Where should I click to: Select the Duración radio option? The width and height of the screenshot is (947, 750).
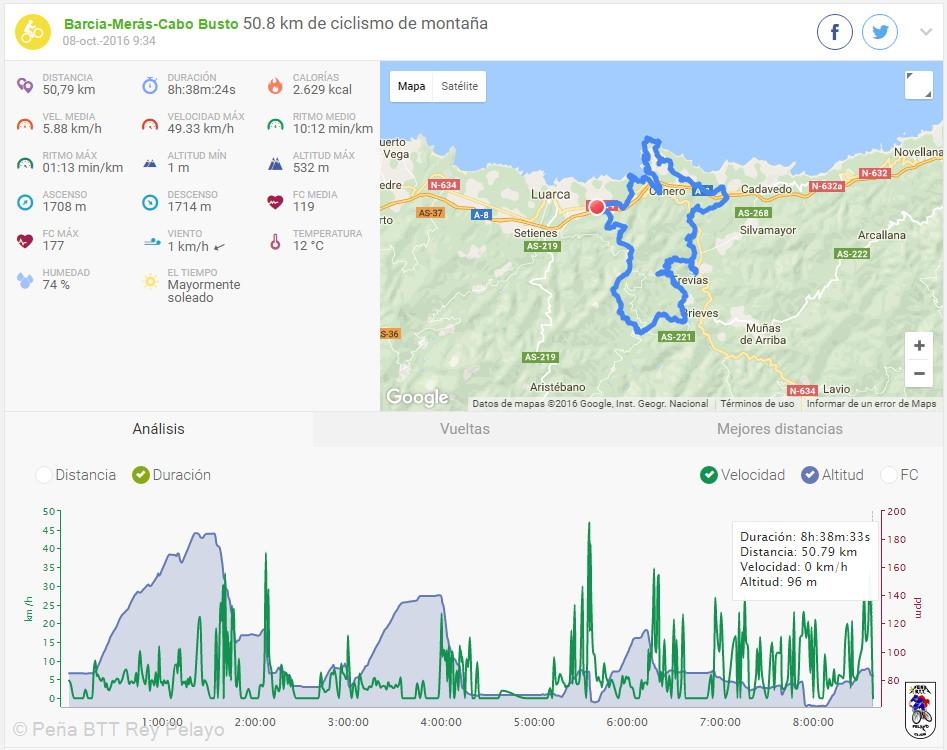141,475
